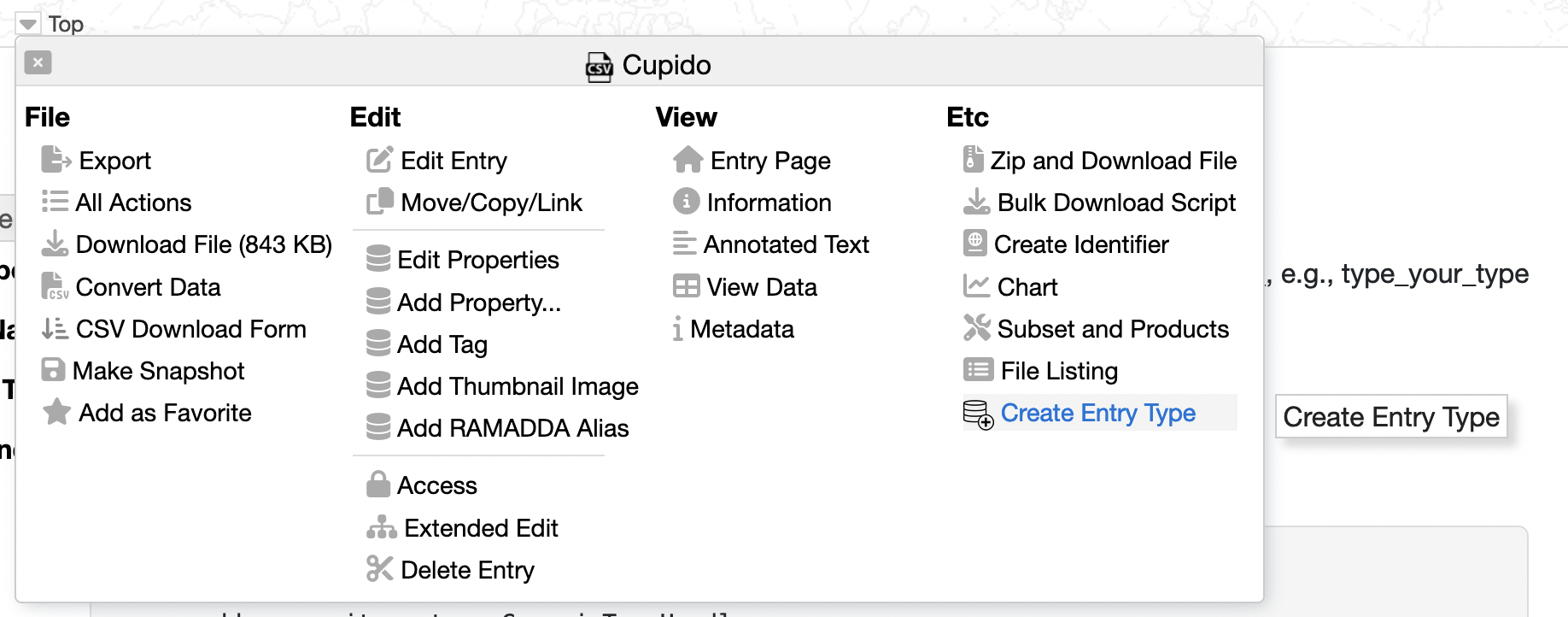Click the Move/Copy/Link icon
Viewport: 1568px width, 617px height.
pos(379,202)
